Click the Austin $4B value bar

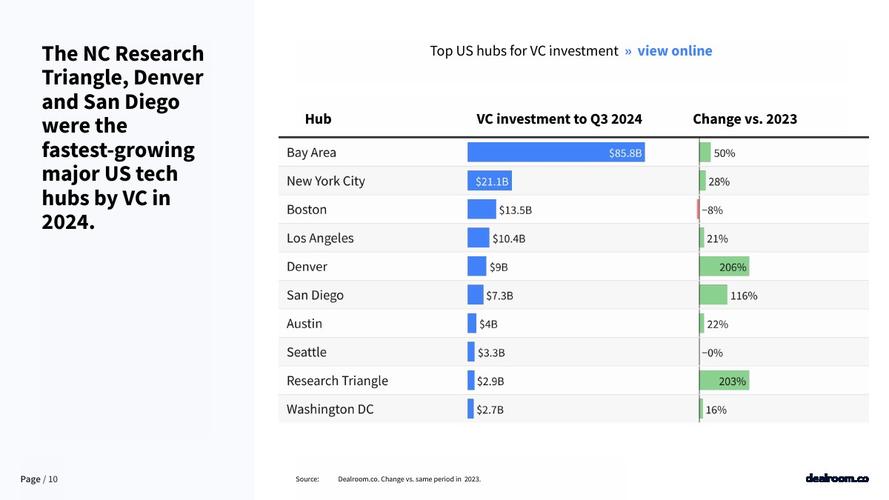click(472, 324)
